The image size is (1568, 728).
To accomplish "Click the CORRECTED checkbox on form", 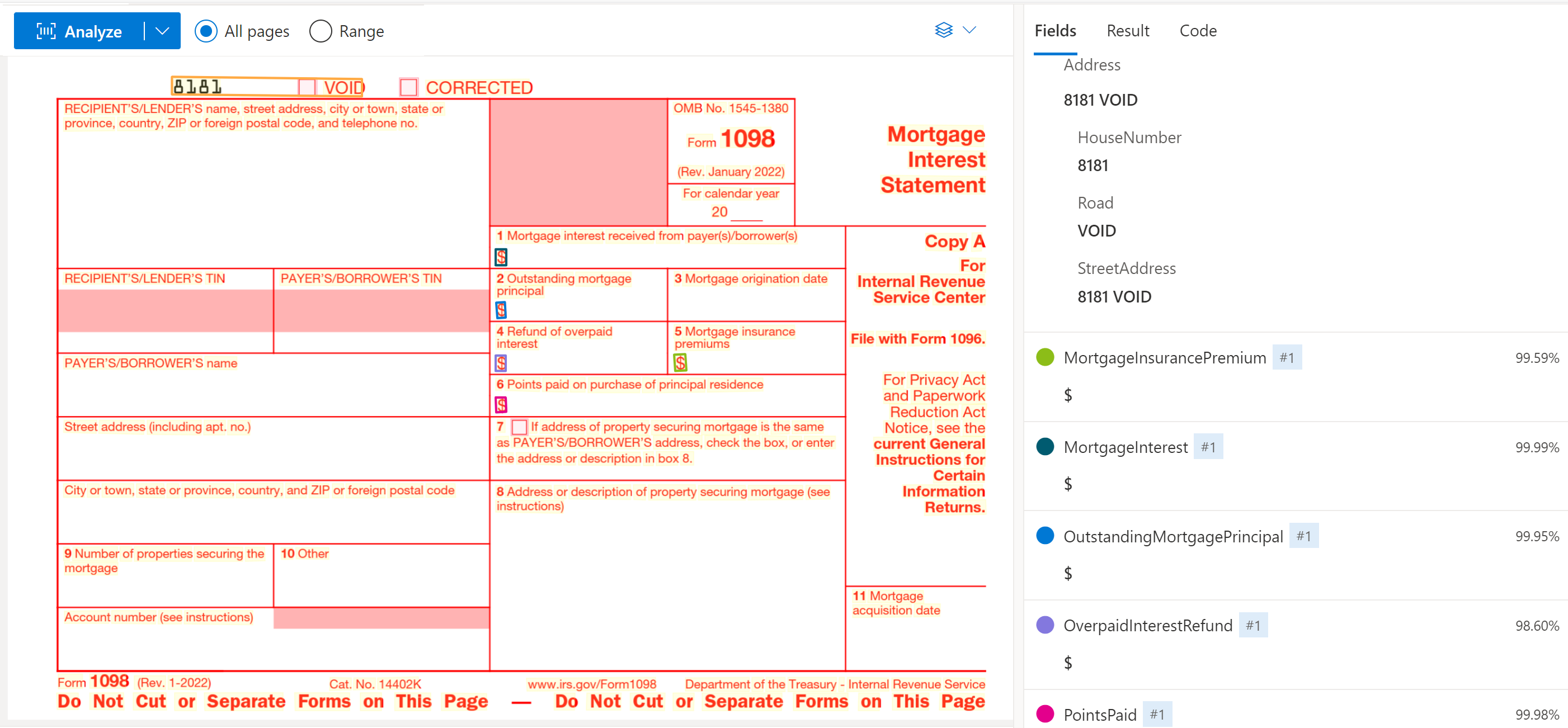I will (407, 88).
